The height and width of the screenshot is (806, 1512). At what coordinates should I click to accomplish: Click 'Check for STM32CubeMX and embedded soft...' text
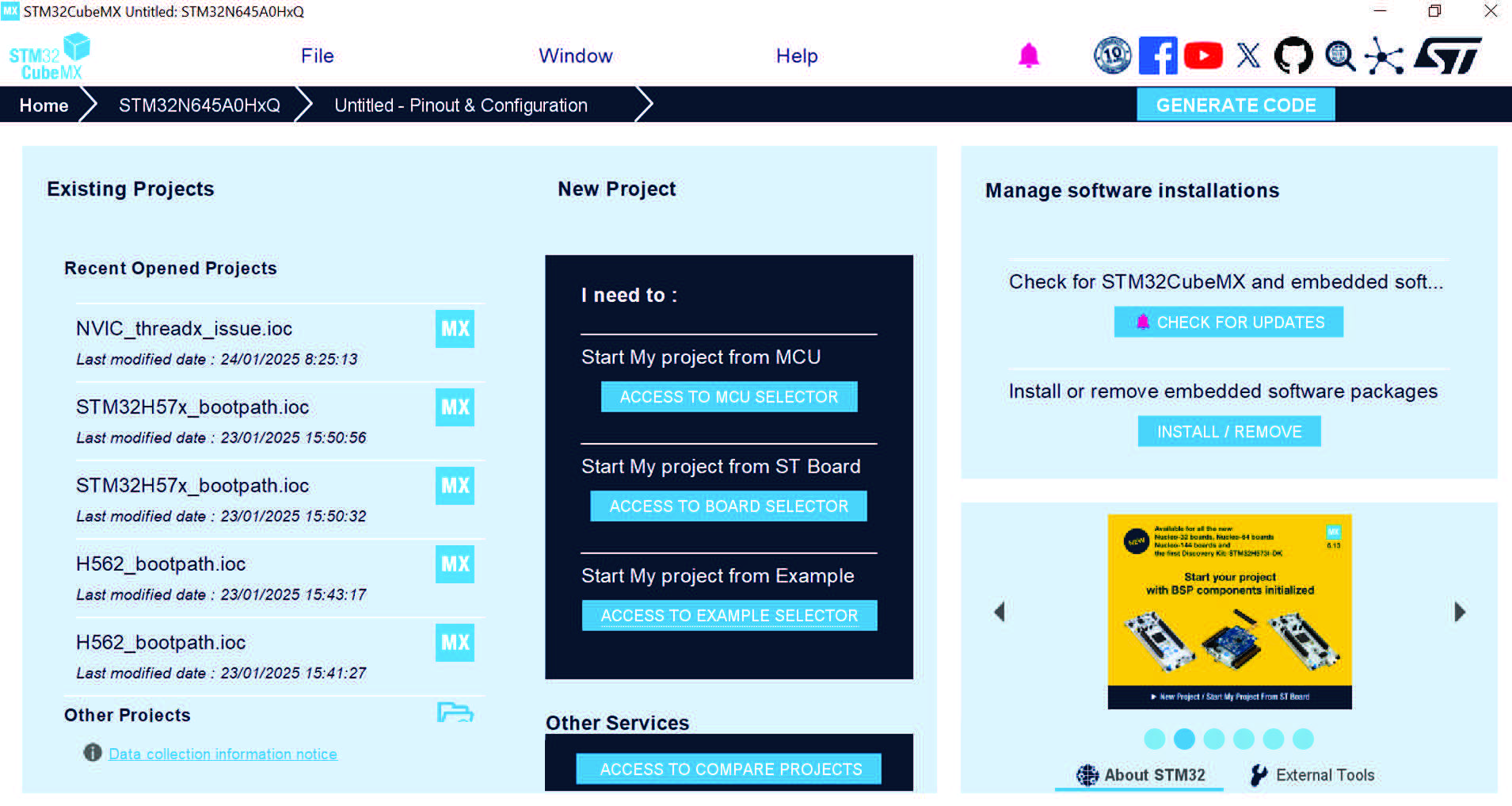(1226, 282)
